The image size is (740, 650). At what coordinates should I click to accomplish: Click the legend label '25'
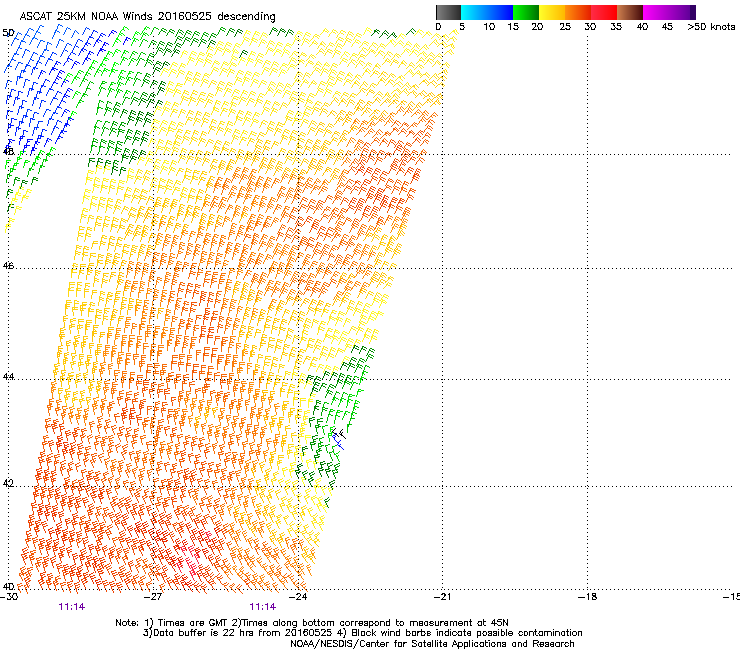[565, 27]
